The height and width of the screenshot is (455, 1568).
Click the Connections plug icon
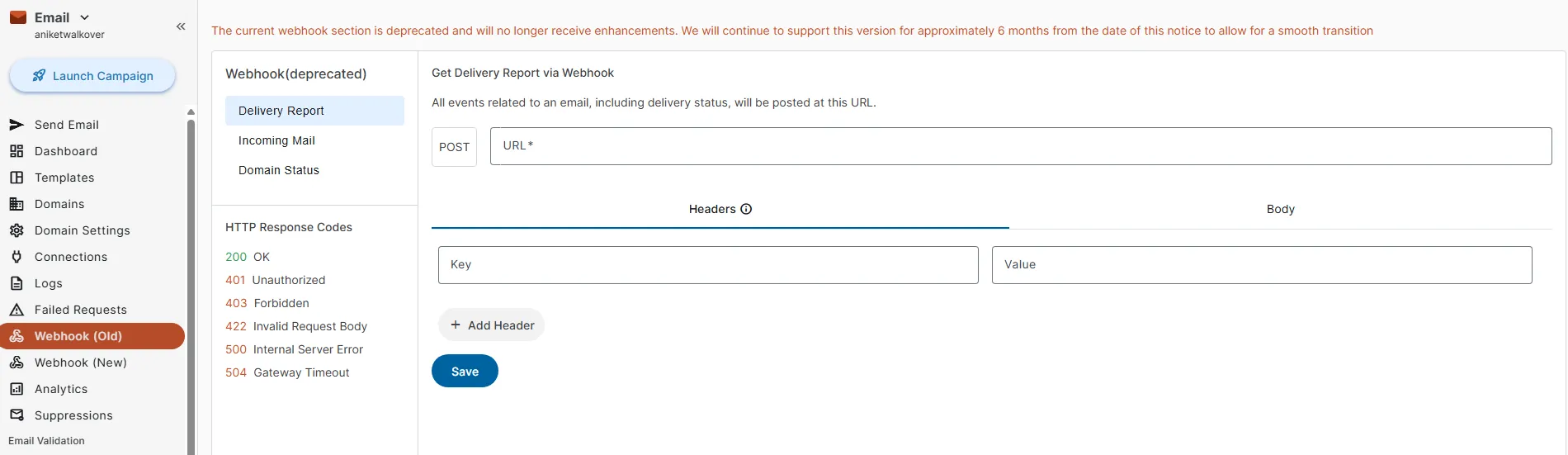tap(17, 257)
